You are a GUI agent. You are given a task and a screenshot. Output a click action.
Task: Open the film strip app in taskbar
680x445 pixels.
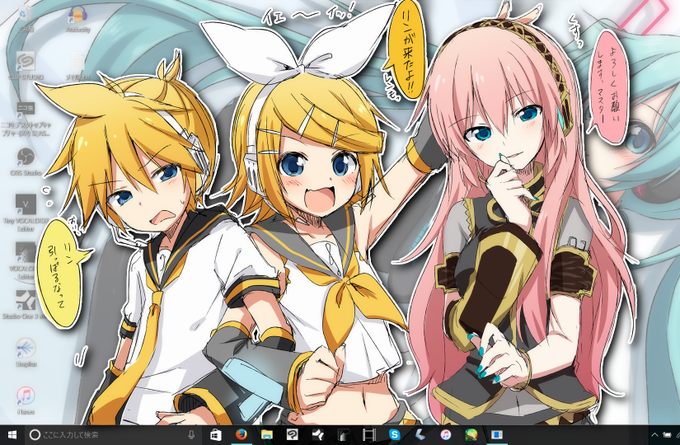coord(369,435)
